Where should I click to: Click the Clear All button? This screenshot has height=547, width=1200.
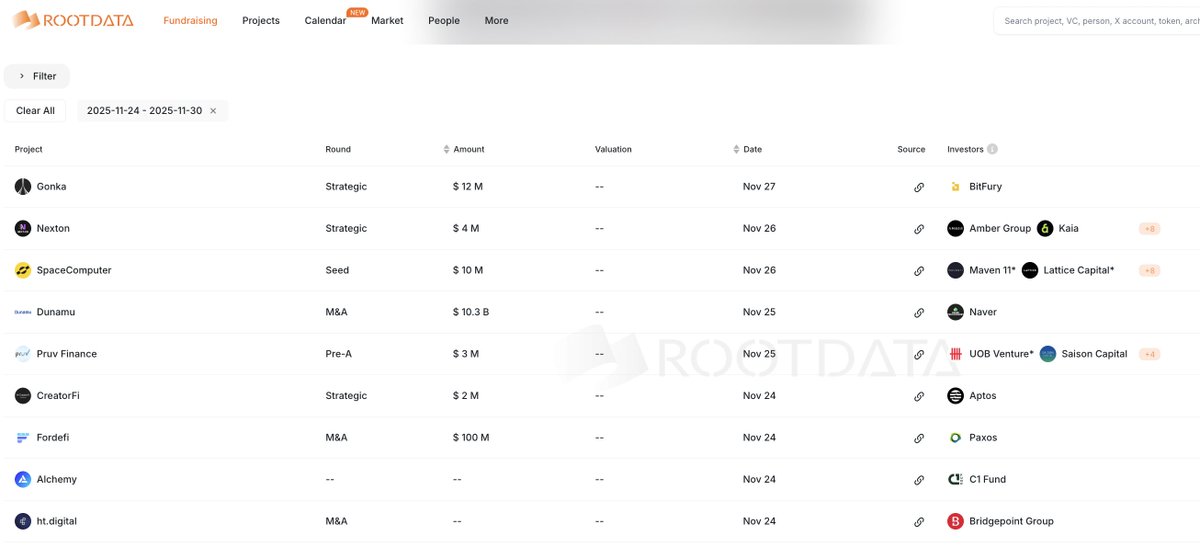pyautogui.click(x=35, y=111)
